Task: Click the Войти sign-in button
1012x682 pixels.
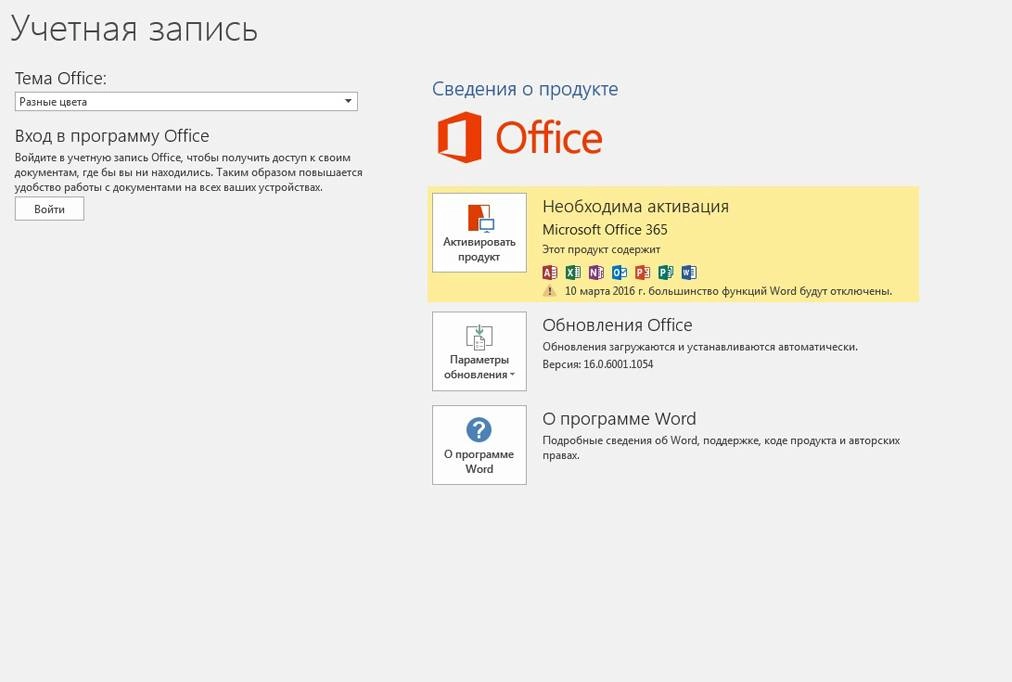Action: (50, 209)
